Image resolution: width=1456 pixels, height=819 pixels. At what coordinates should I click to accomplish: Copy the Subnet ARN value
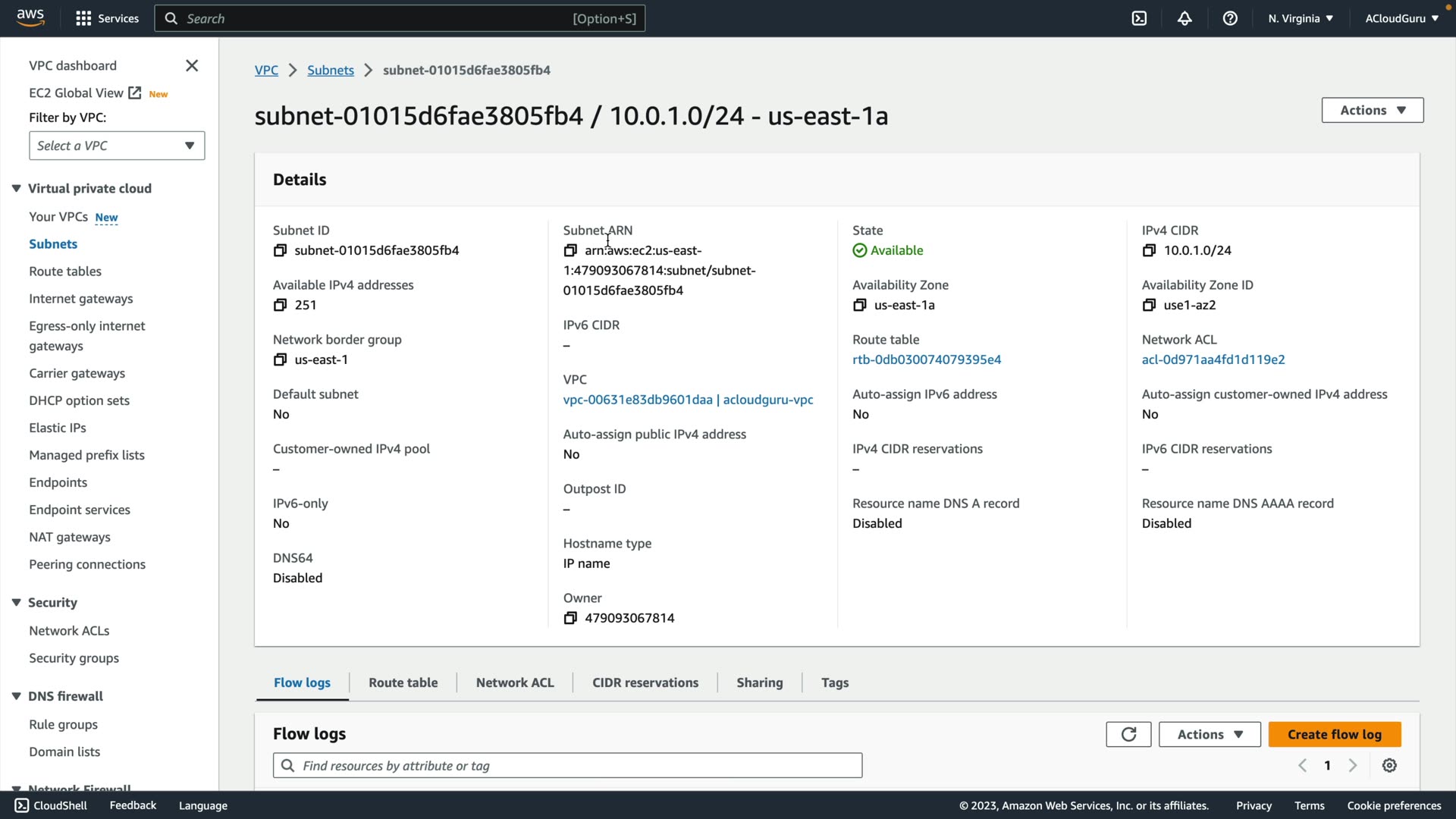tap(570, 250)
